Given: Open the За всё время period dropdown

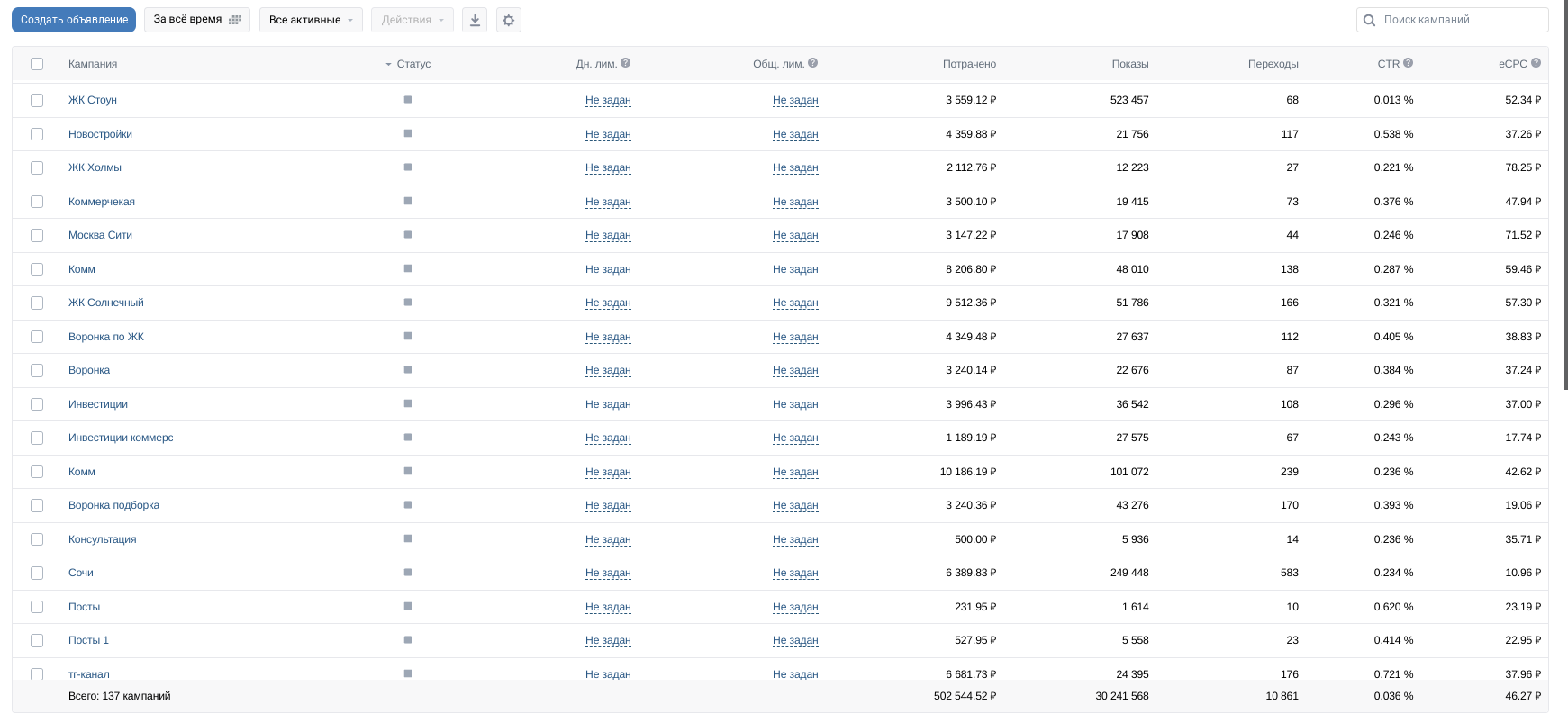Looking at the screenshot, I should 196,20.
